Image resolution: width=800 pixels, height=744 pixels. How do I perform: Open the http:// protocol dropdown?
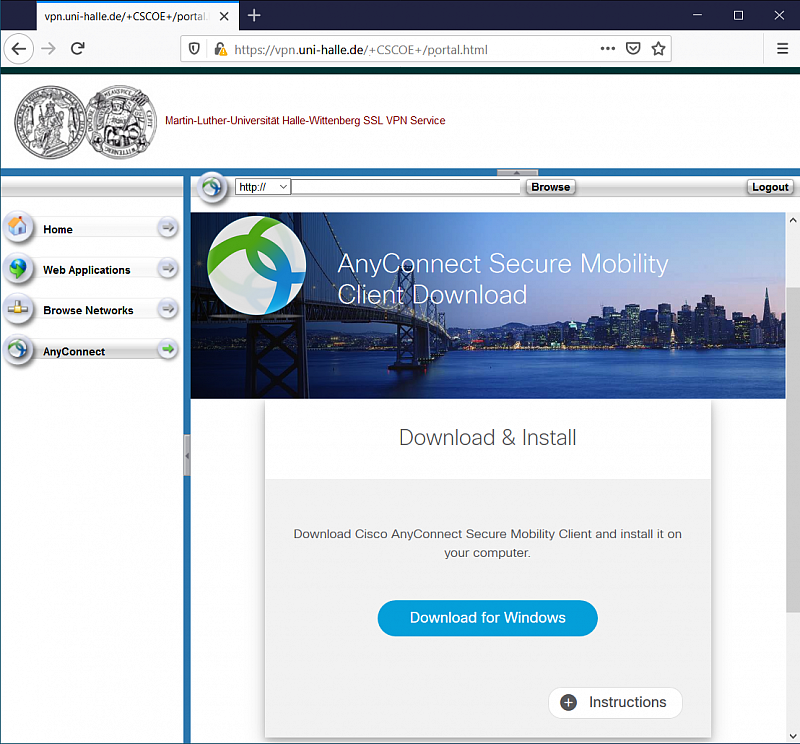(x=263, y=187)
